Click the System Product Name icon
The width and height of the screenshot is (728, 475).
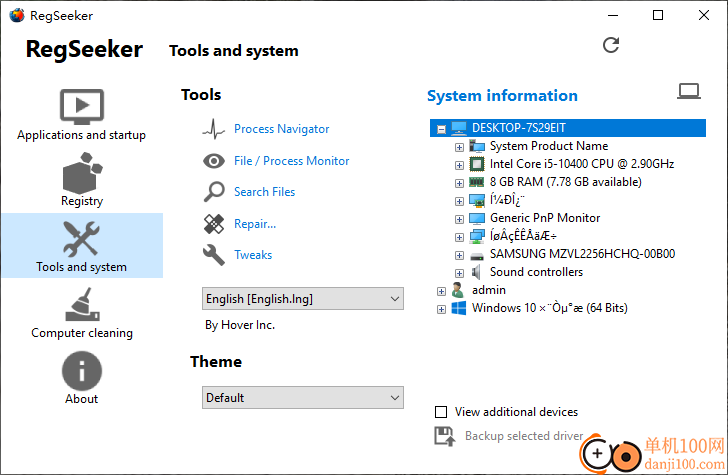[x=477, y=146]
